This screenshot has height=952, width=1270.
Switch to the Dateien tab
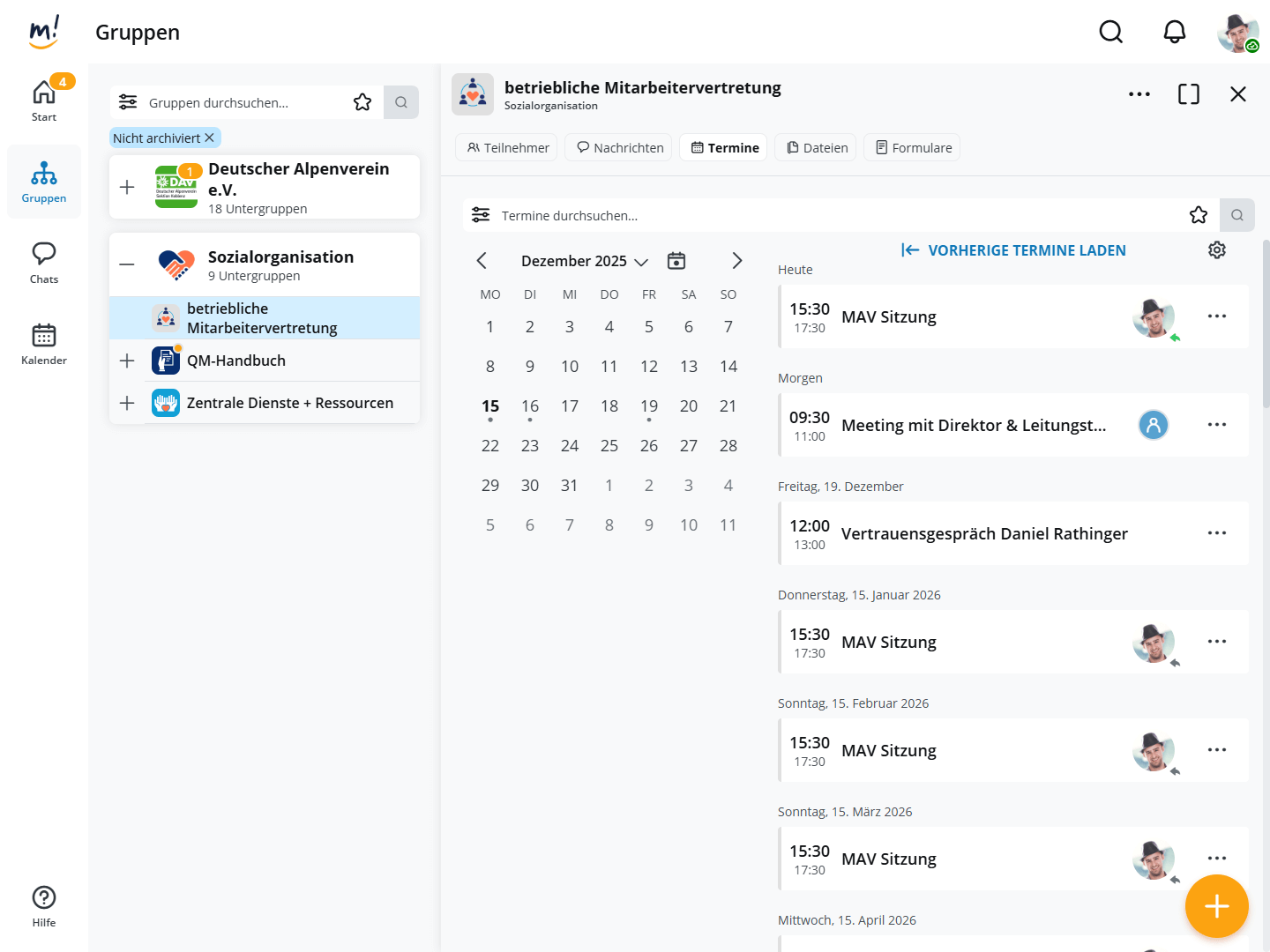coord(818,148)
